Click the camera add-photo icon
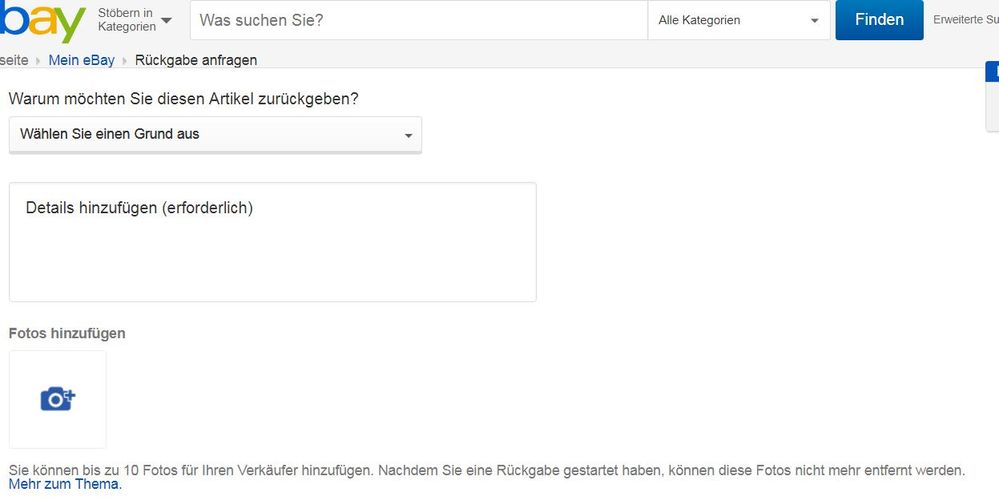 tap(58, 399)
